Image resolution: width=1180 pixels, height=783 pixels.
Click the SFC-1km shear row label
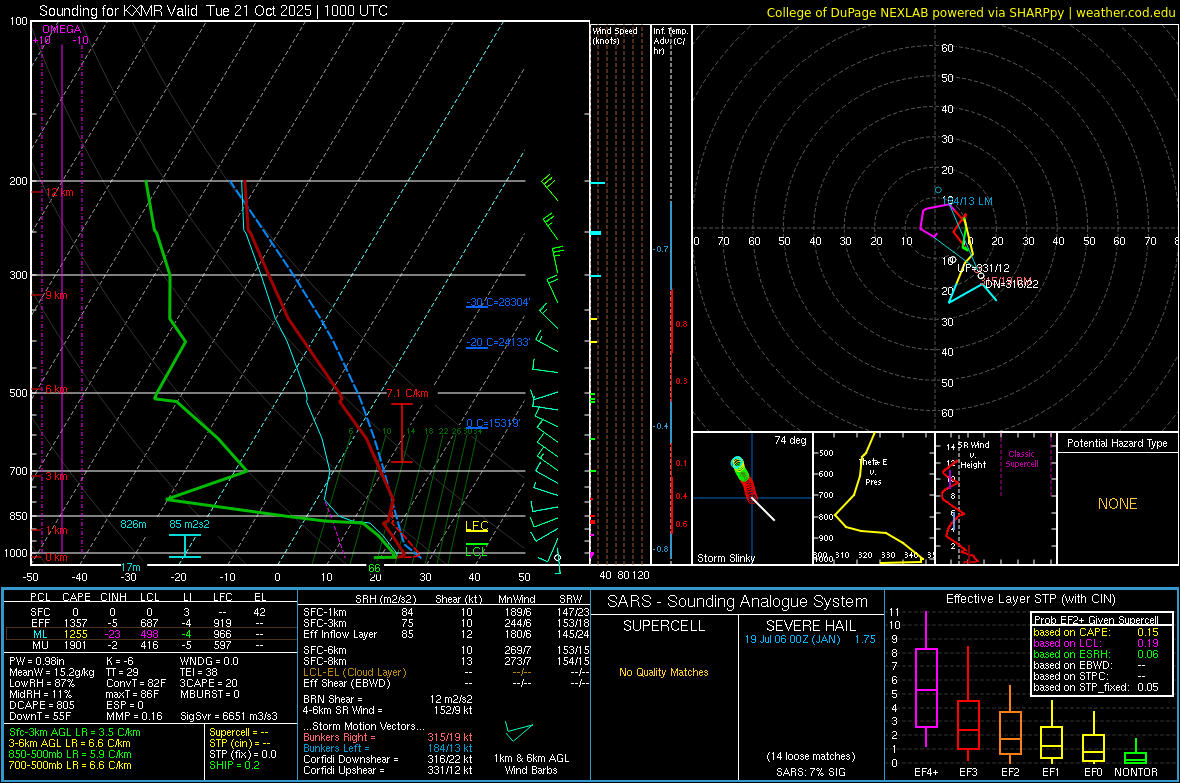[324, 612]
